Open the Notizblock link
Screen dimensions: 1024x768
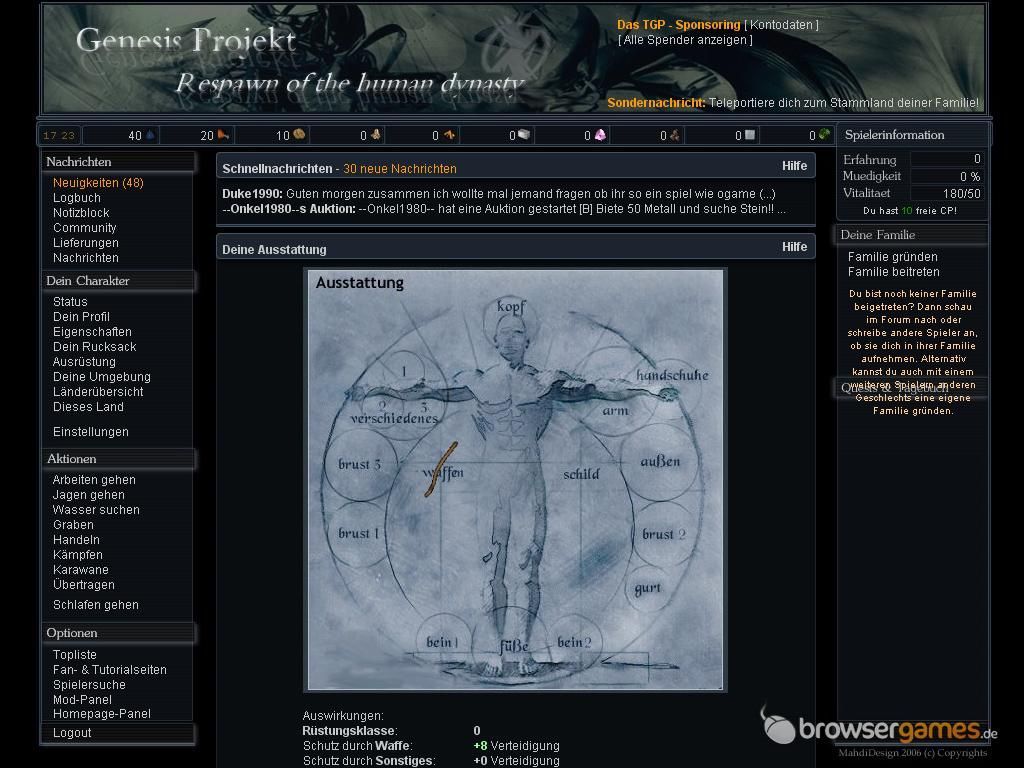(81, 213)
